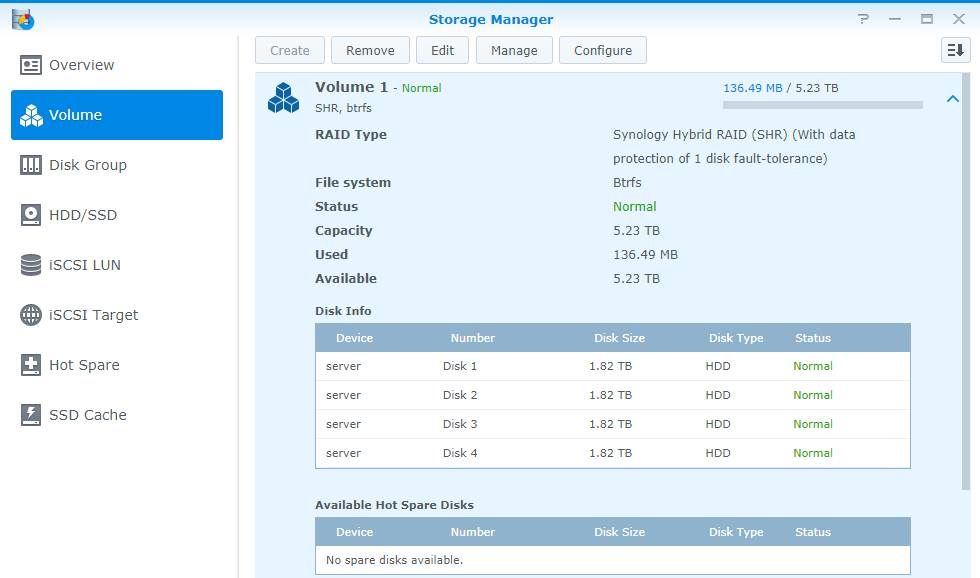Open the Manage button
This screenshot has width=980, height=578.
[x=514, y=50]
